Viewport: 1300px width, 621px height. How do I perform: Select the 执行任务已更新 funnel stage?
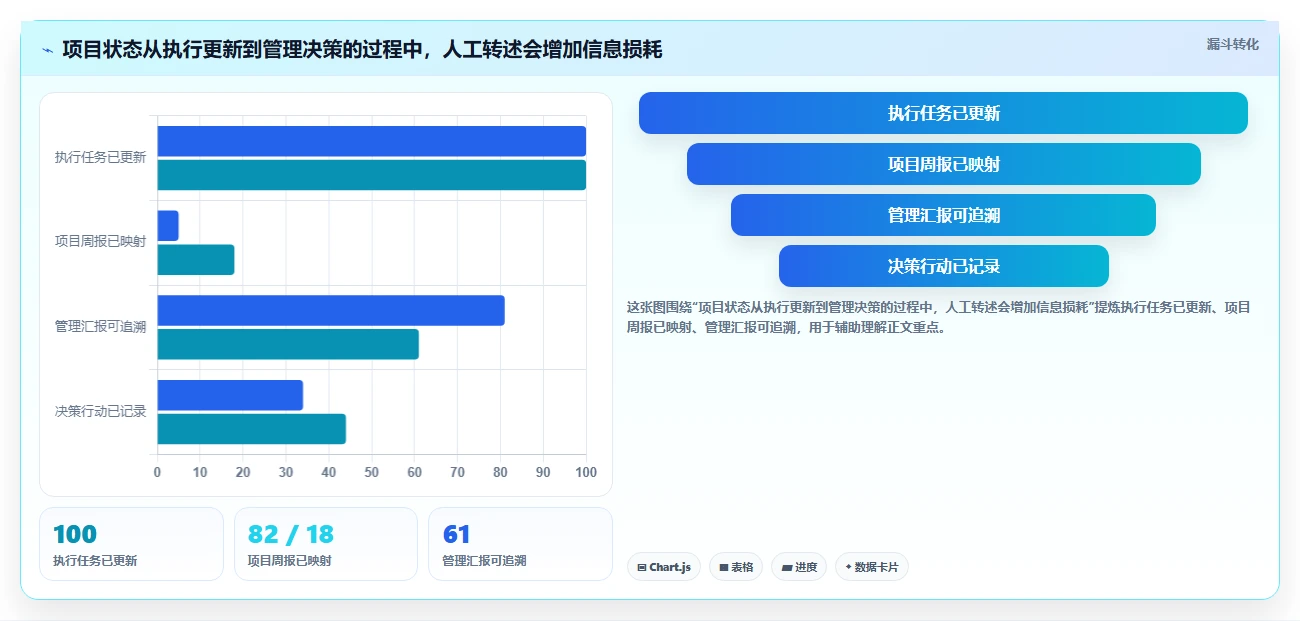click(943, 113)
